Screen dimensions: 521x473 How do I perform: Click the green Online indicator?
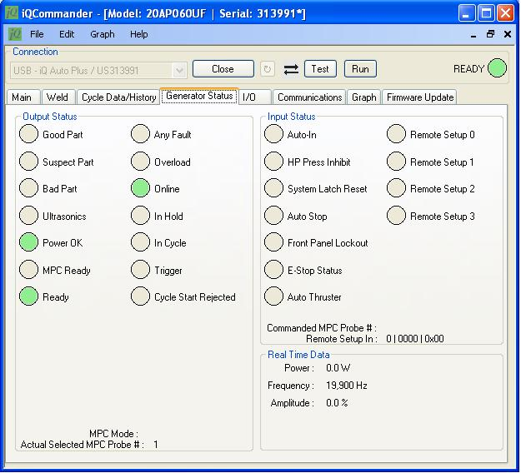[140, 188]
